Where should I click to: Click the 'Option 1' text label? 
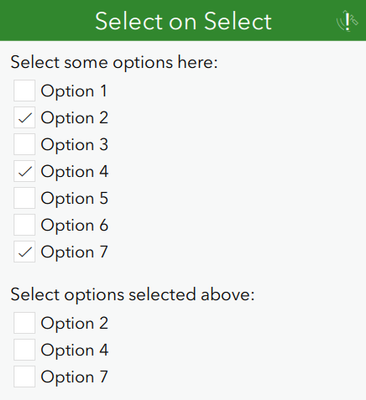click(74, 91)
